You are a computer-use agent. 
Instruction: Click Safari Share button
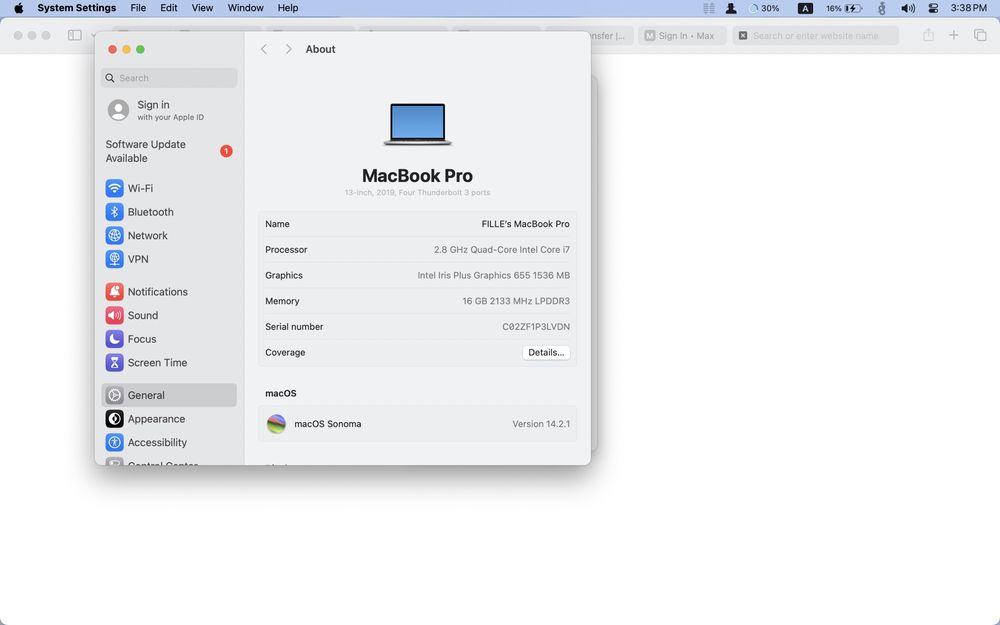coord(929,36)
